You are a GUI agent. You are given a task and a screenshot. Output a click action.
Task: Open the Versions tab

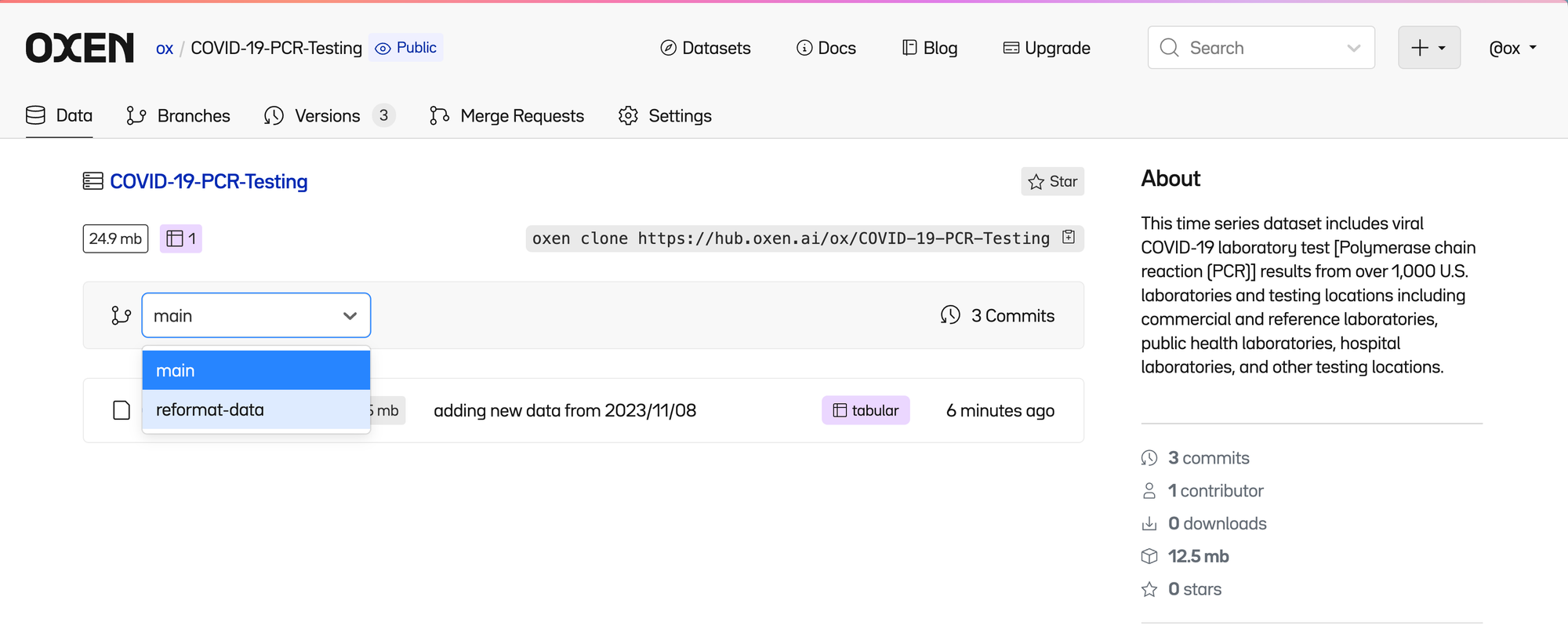(329, 115)
